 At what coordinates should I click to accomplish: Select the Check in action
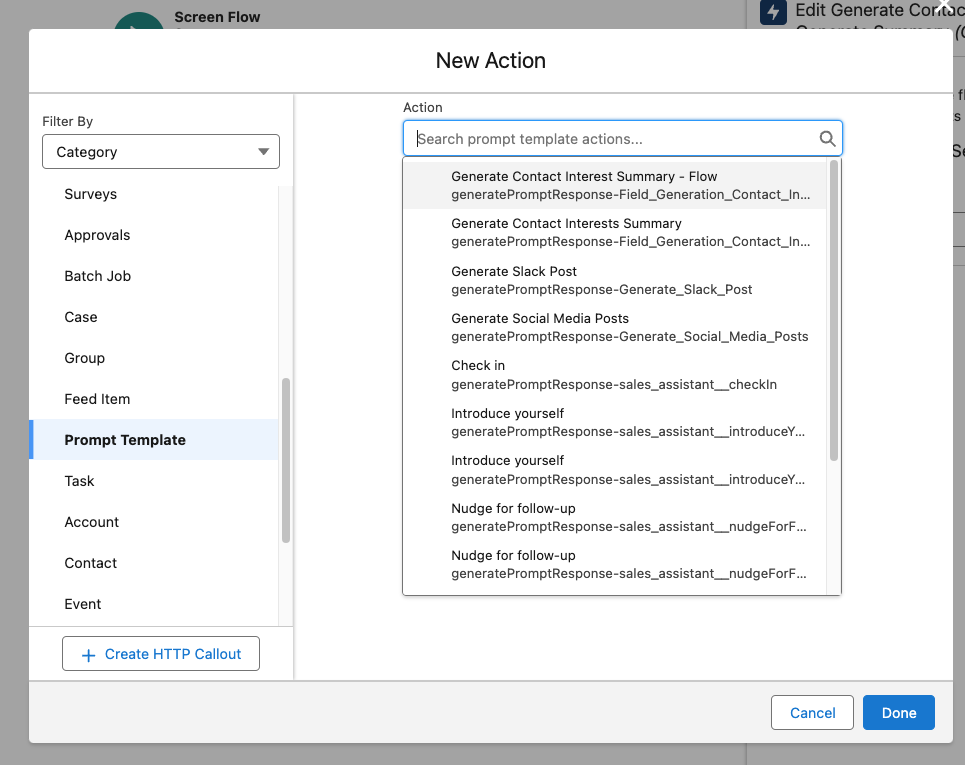(x=614, y=375)
